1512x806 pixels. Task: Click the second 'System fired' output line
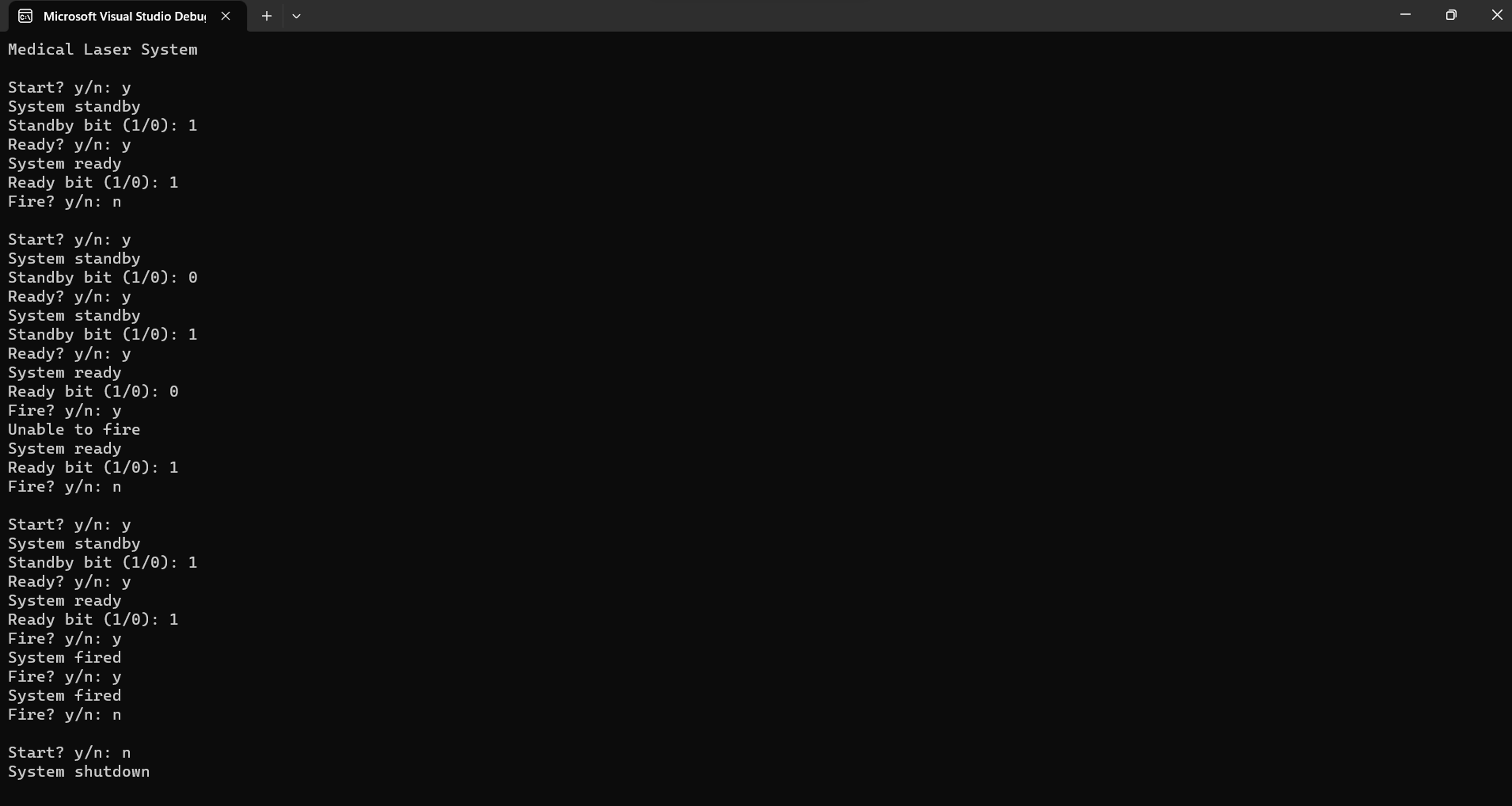pos(65,696)
